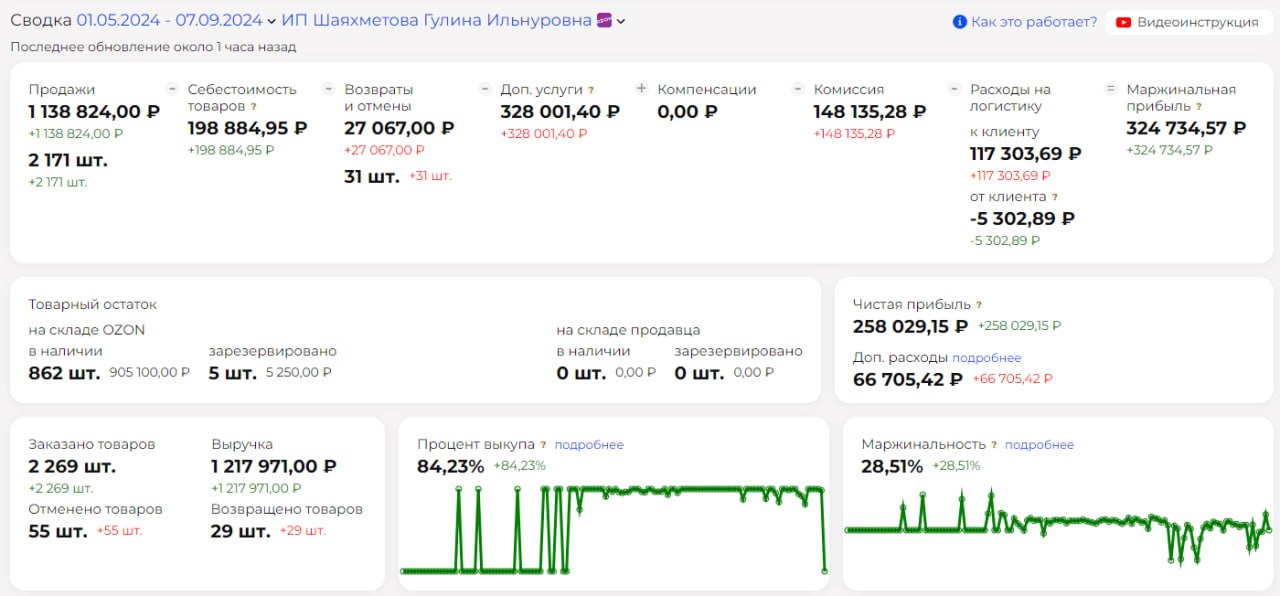Screen dimensions: 1280x596
Task: Open the hint icon beside Чистая прибыль
Action: [979, 305]
